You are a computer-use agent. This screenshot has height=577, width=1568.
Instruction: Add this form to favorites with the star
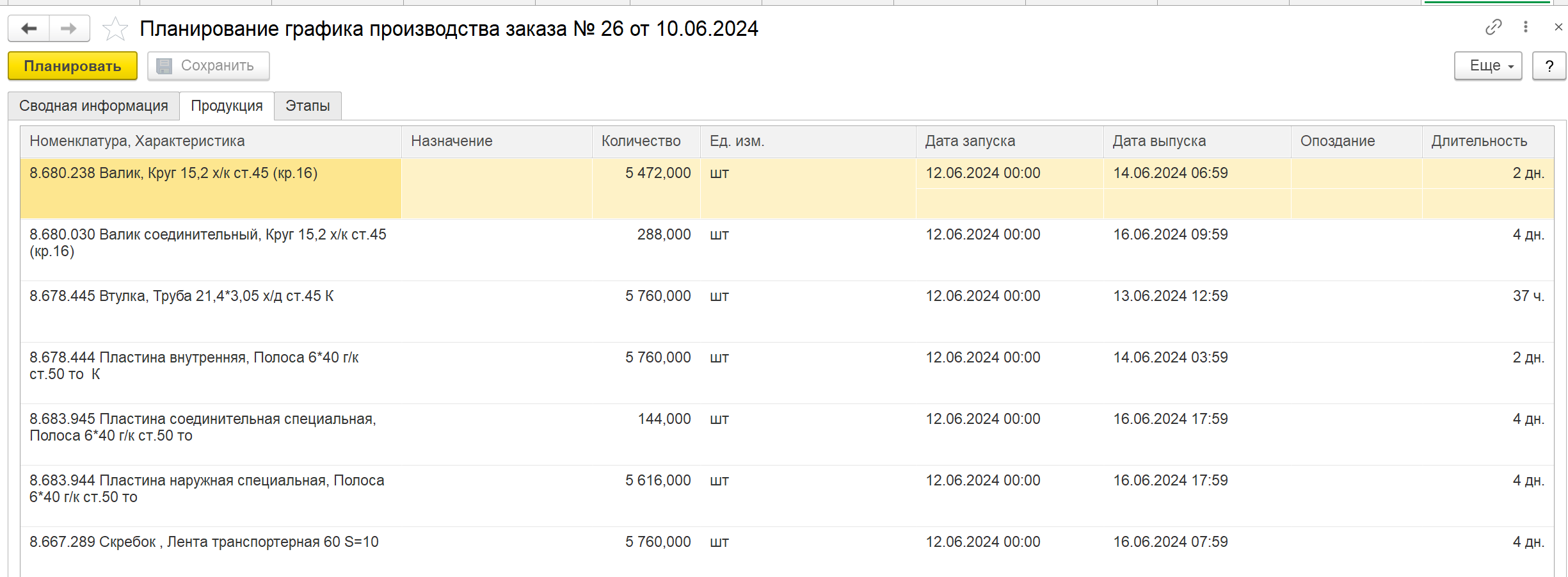[115, 29]
